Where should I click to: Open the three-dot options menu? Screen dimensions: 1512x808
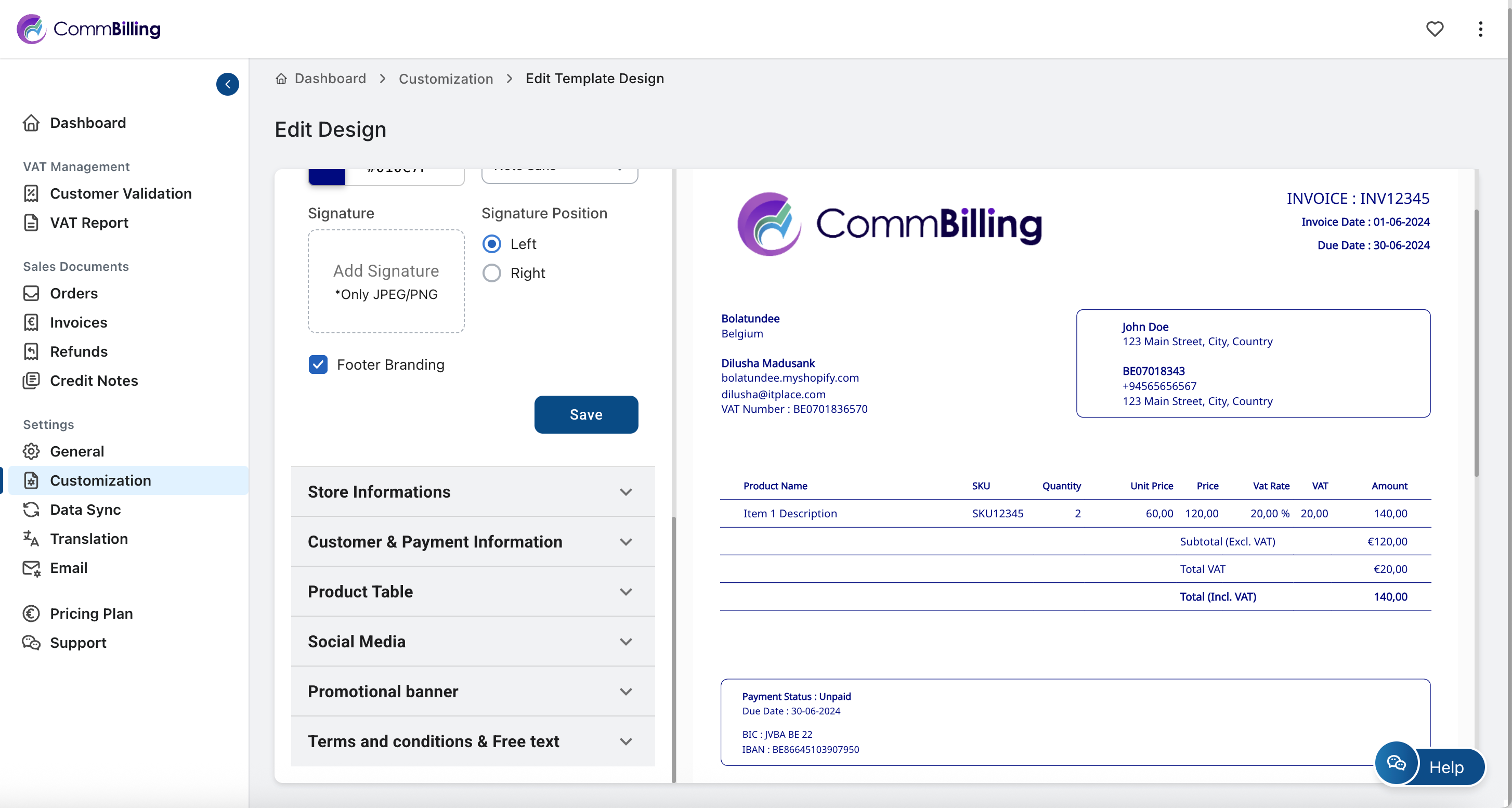pos(1480,29)
